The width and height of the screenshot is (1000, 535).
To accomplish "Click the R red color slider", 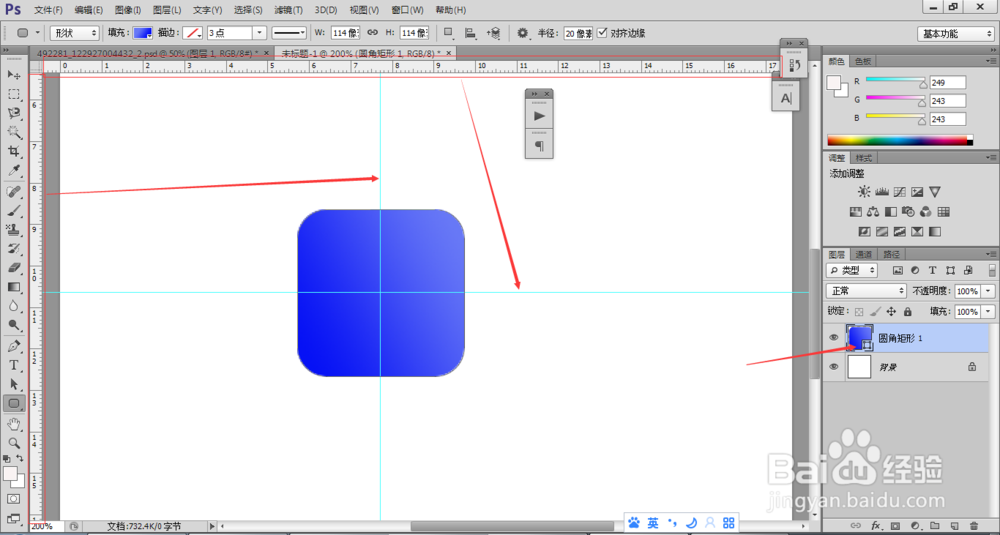I will click(x=895, y=81).
